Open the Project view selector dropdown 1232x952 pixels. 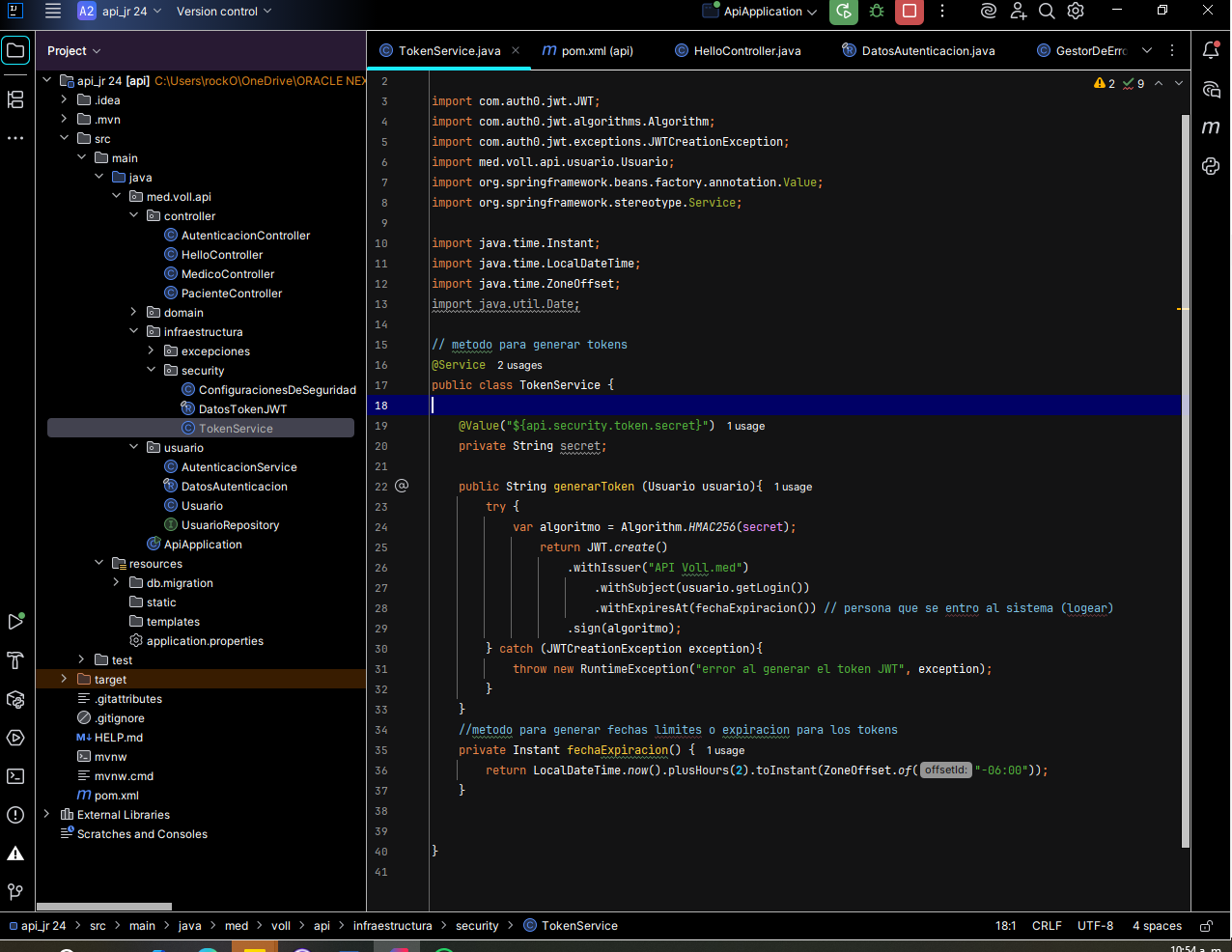[74, 50]
